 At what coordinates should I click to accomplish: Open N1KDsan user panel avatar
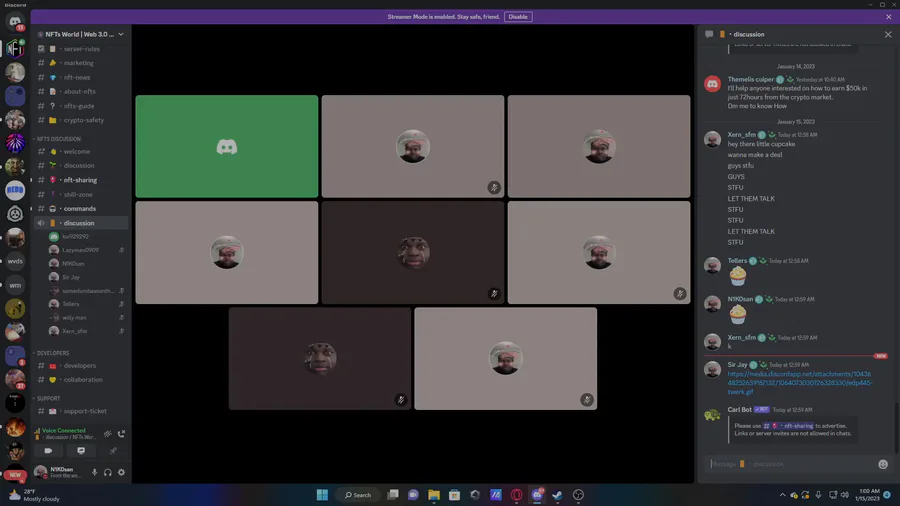click(x=40, y=472)
